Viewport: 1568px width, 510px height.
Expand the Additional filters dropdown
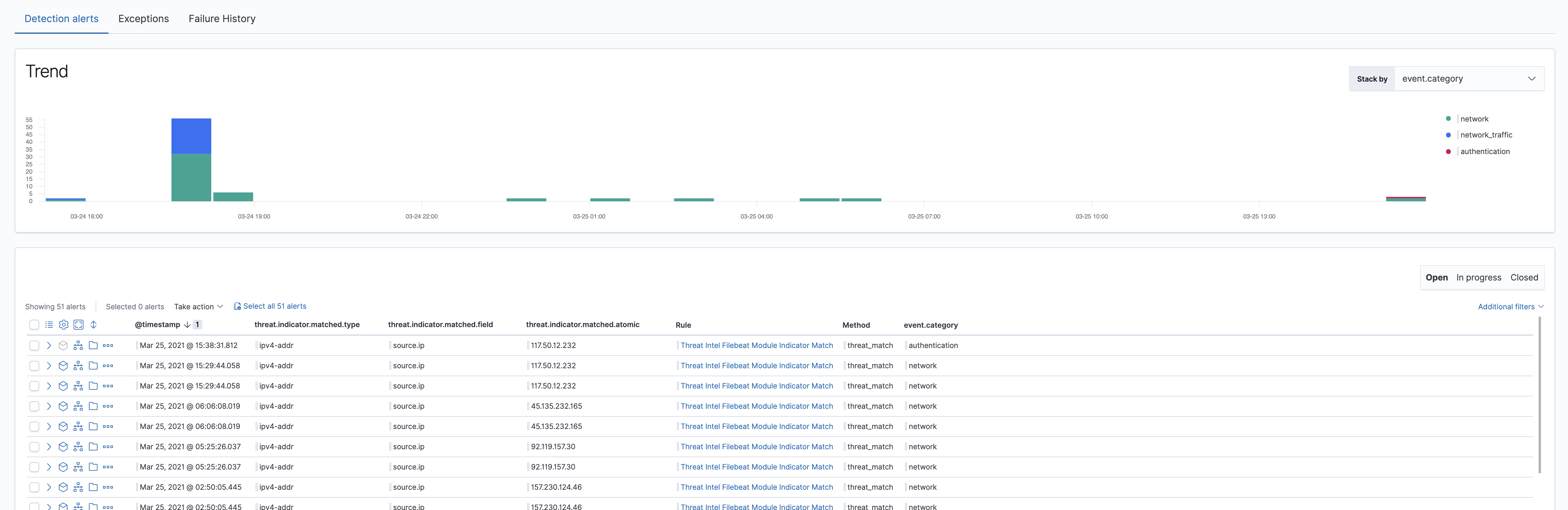tap(1509, 307)
